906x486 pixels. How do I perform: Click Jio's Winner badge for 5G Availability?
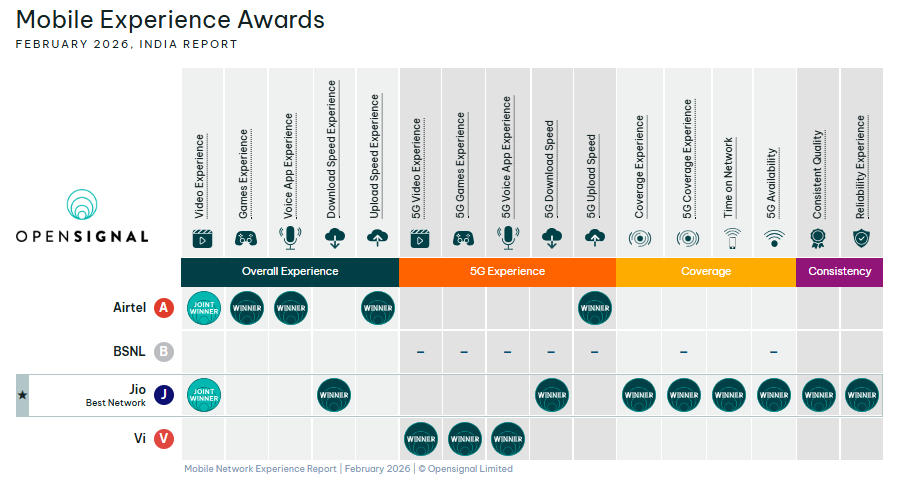tap(774, 395)
